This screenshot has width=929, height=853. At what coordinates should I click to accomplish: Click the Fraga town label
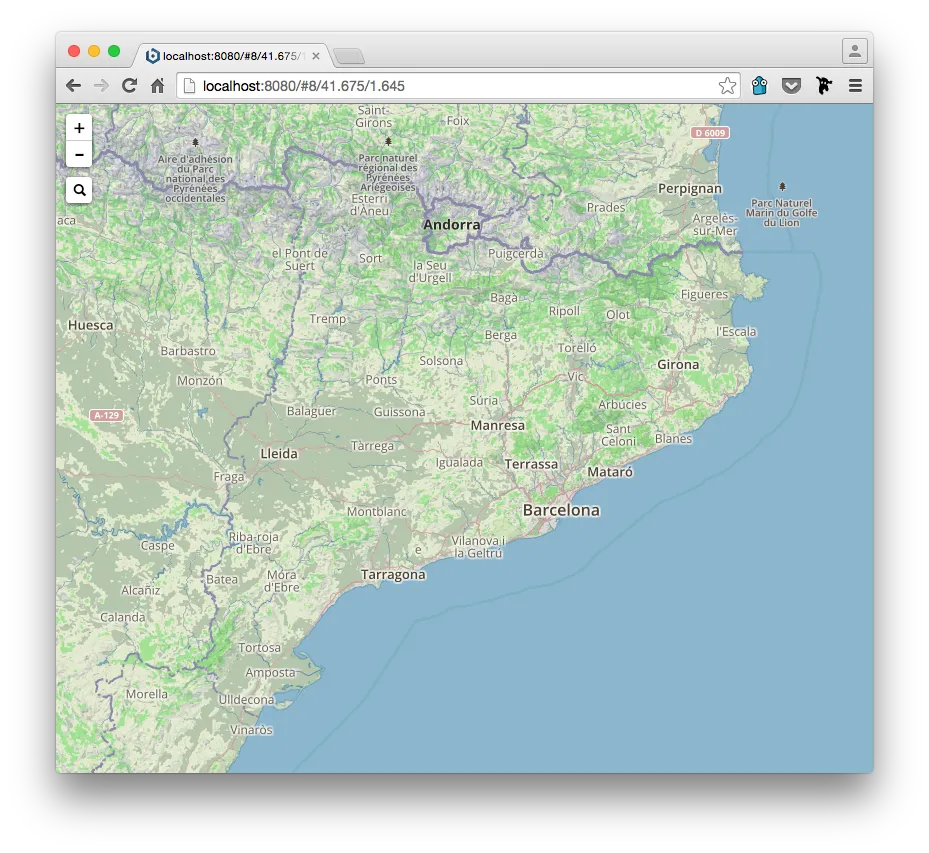pos(229,477)
